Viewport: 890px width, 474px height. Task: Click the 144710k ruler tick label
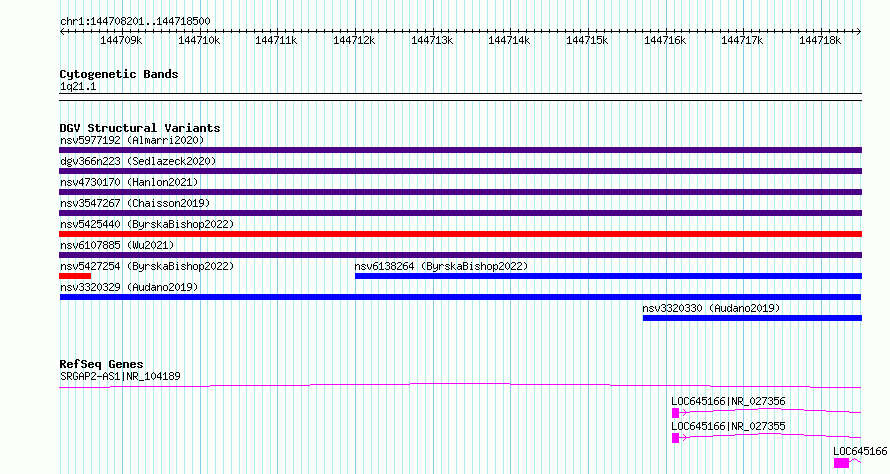(199, 41)
